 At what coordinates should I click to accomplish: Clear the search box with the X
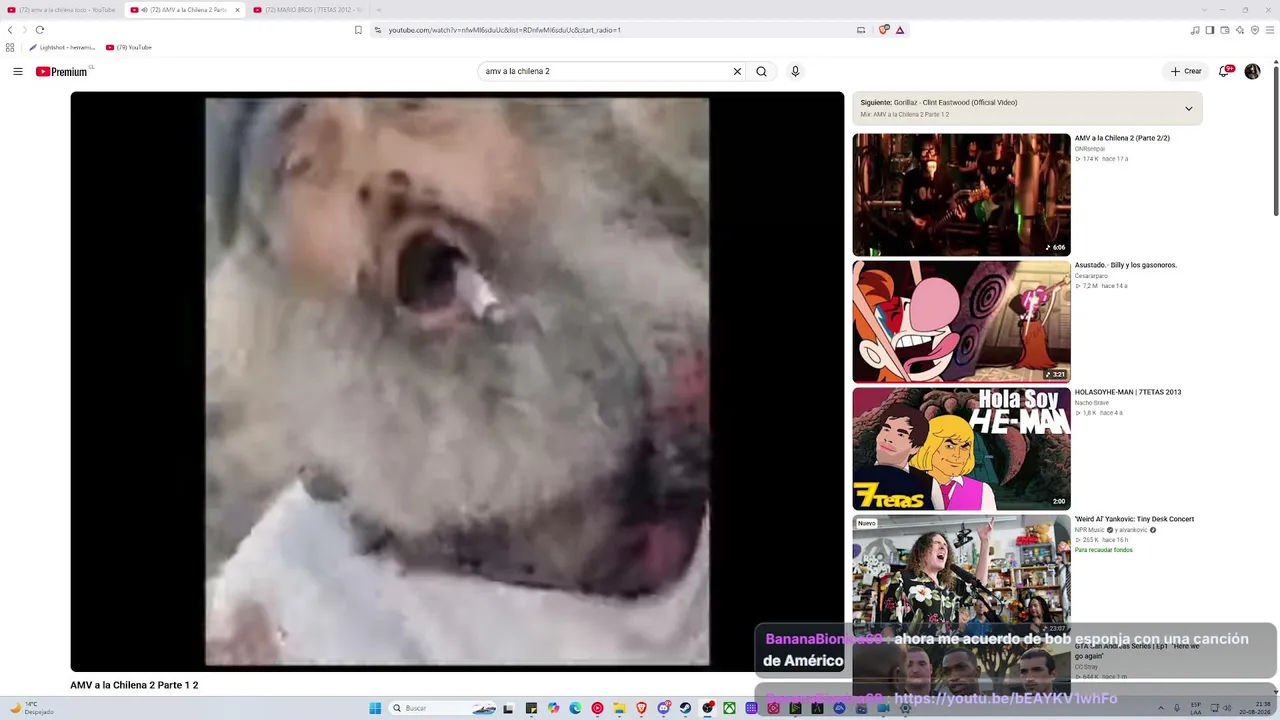pyautogui.click(x=737, y=72)
